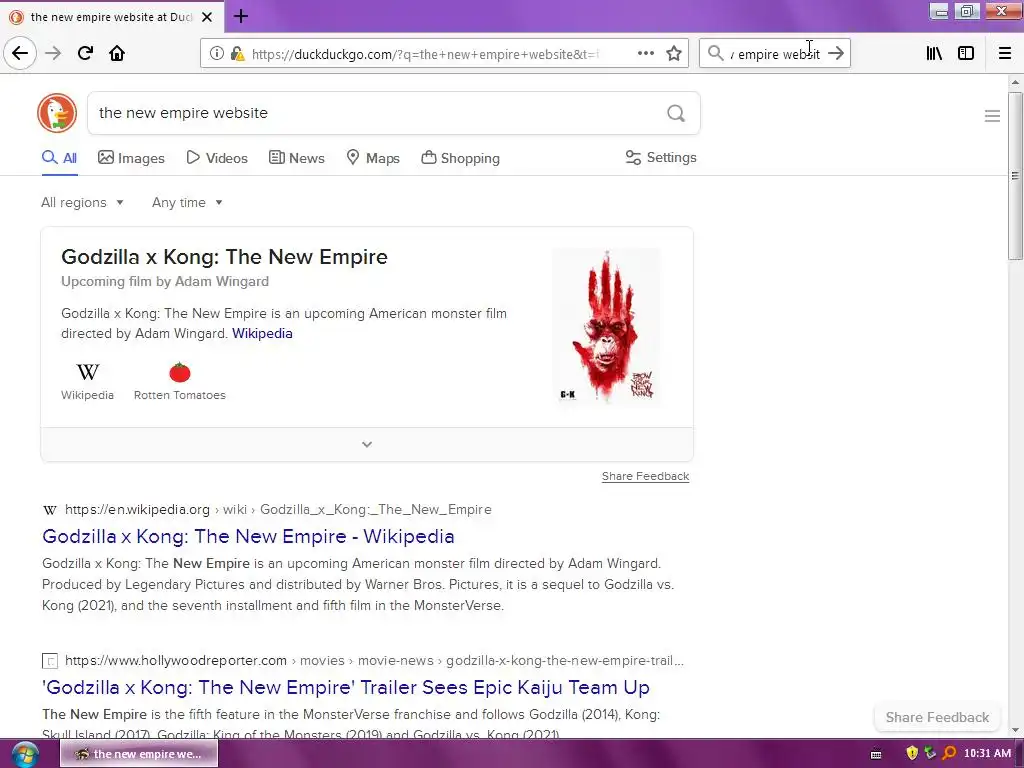Click the browser forward arrow
The height and width of the screenshot is (768, 1024).
click(x=53, y=53)
